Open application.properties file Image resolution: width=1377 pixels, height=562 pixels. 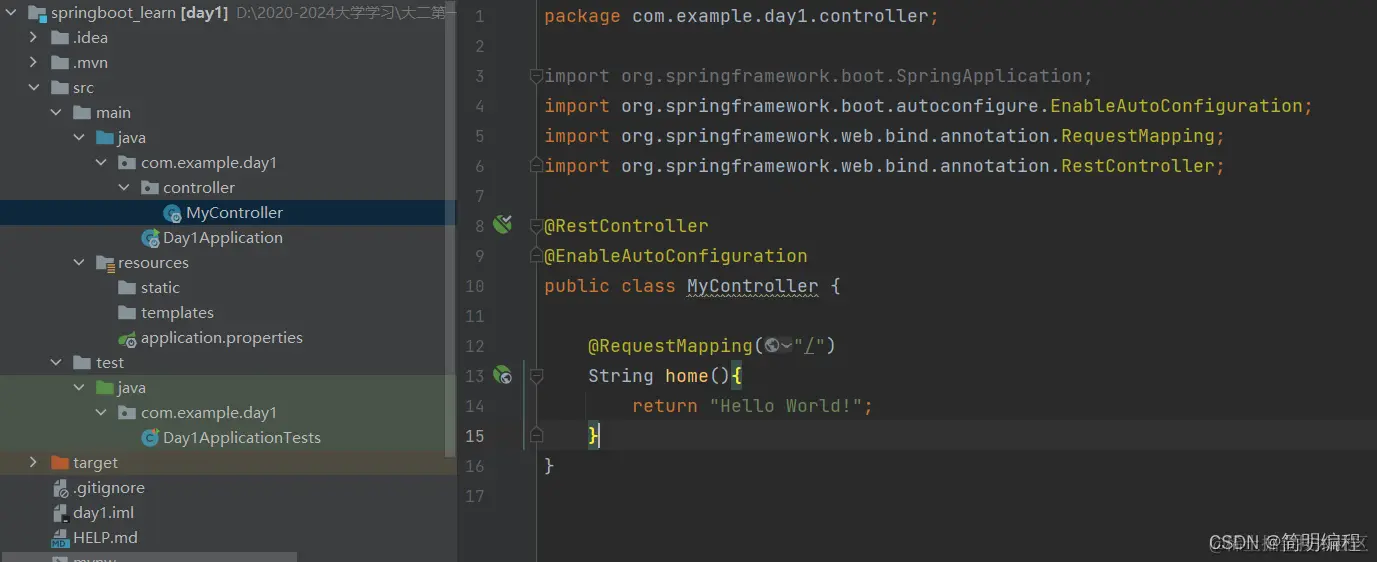pos(222,338)
